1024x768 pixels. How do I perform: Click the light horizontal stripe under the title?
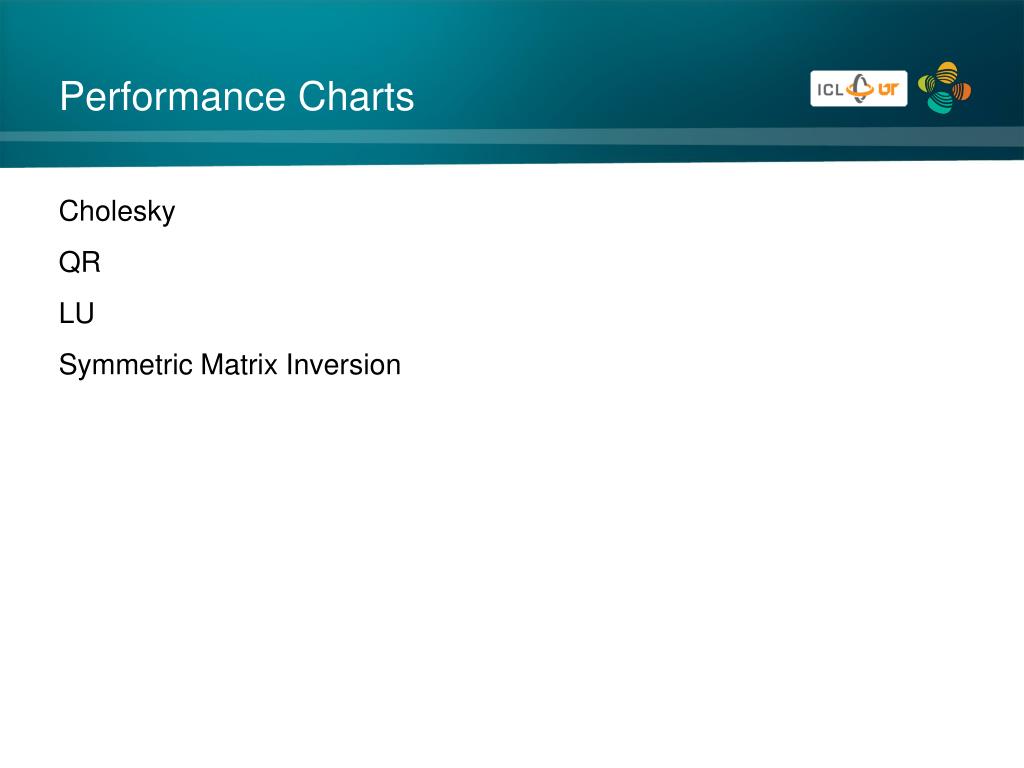(512, 136)
